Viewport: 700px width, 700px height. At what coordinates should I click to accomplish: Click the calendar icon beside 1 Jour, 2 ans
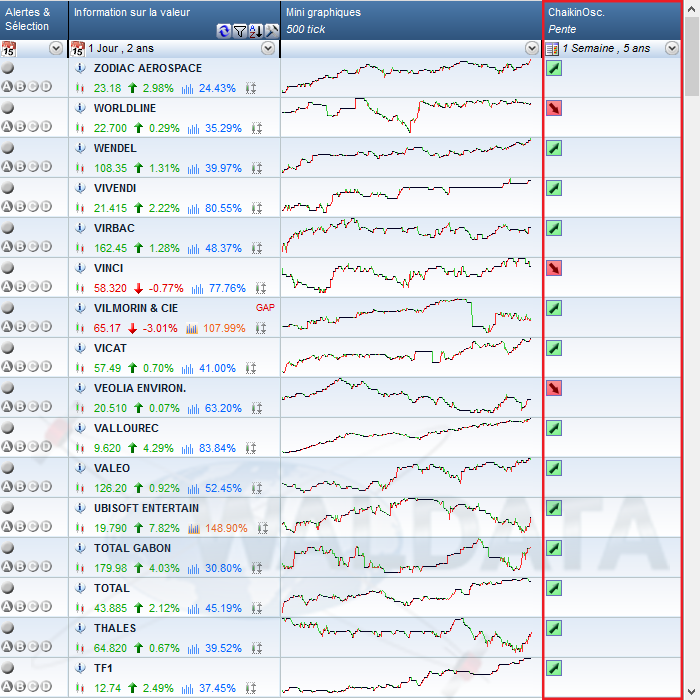78,48
